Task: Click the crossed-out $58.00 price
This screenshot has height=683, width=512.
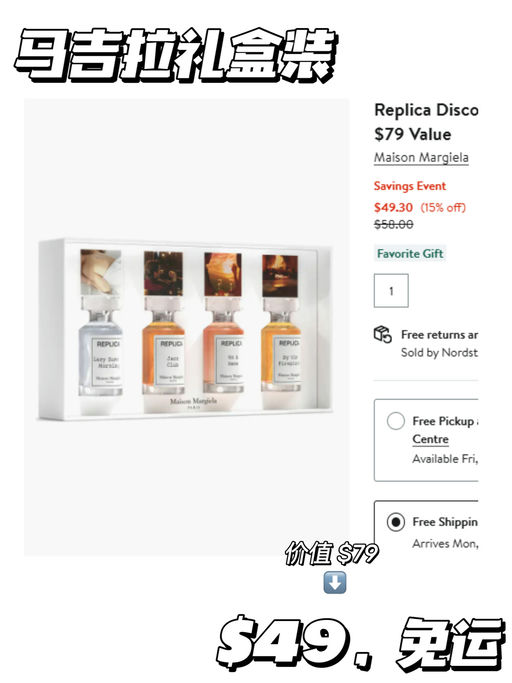Action: point(394,225)
